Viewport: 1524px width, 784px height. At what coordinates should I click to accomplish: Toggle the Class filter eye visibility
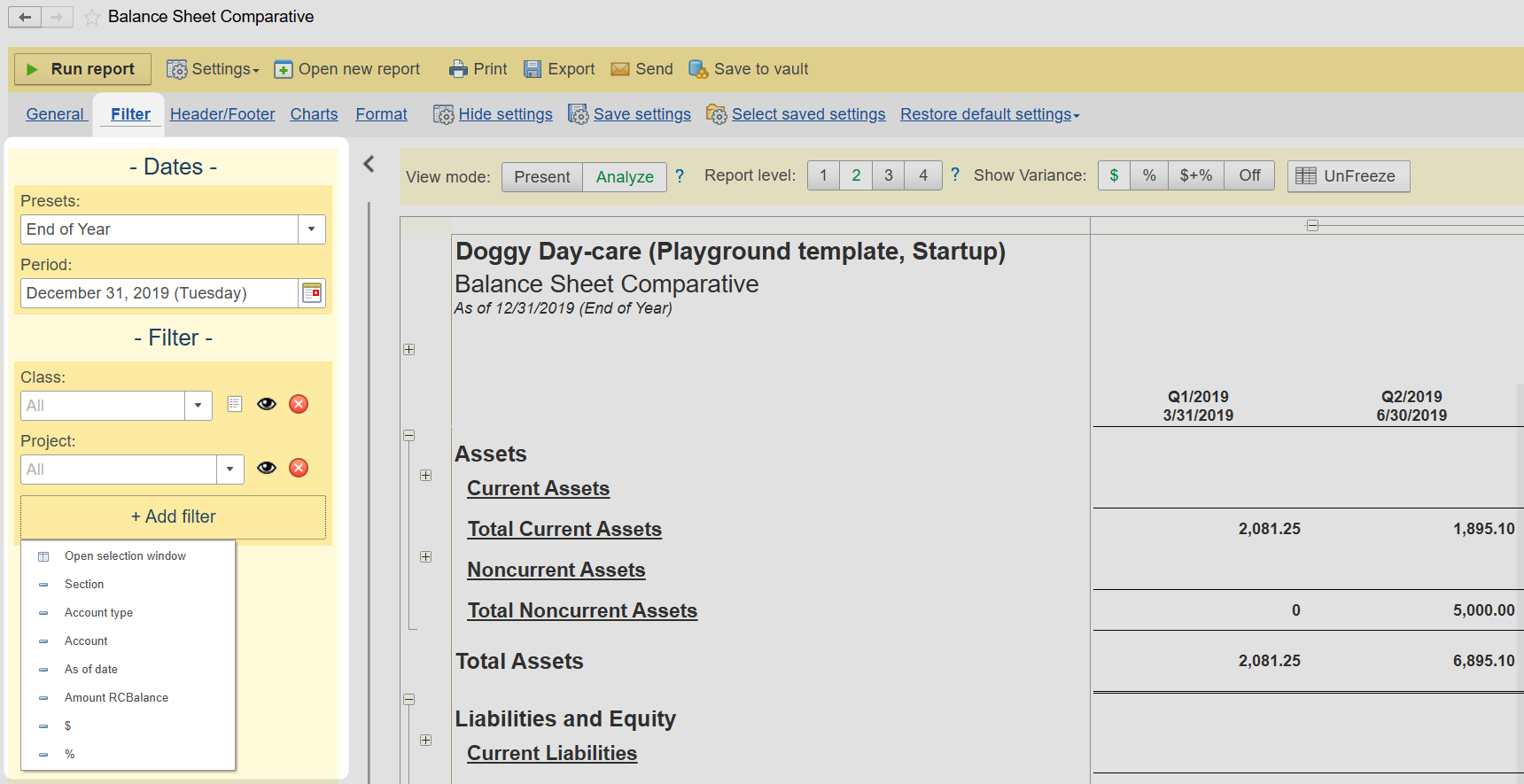[267, 404]
